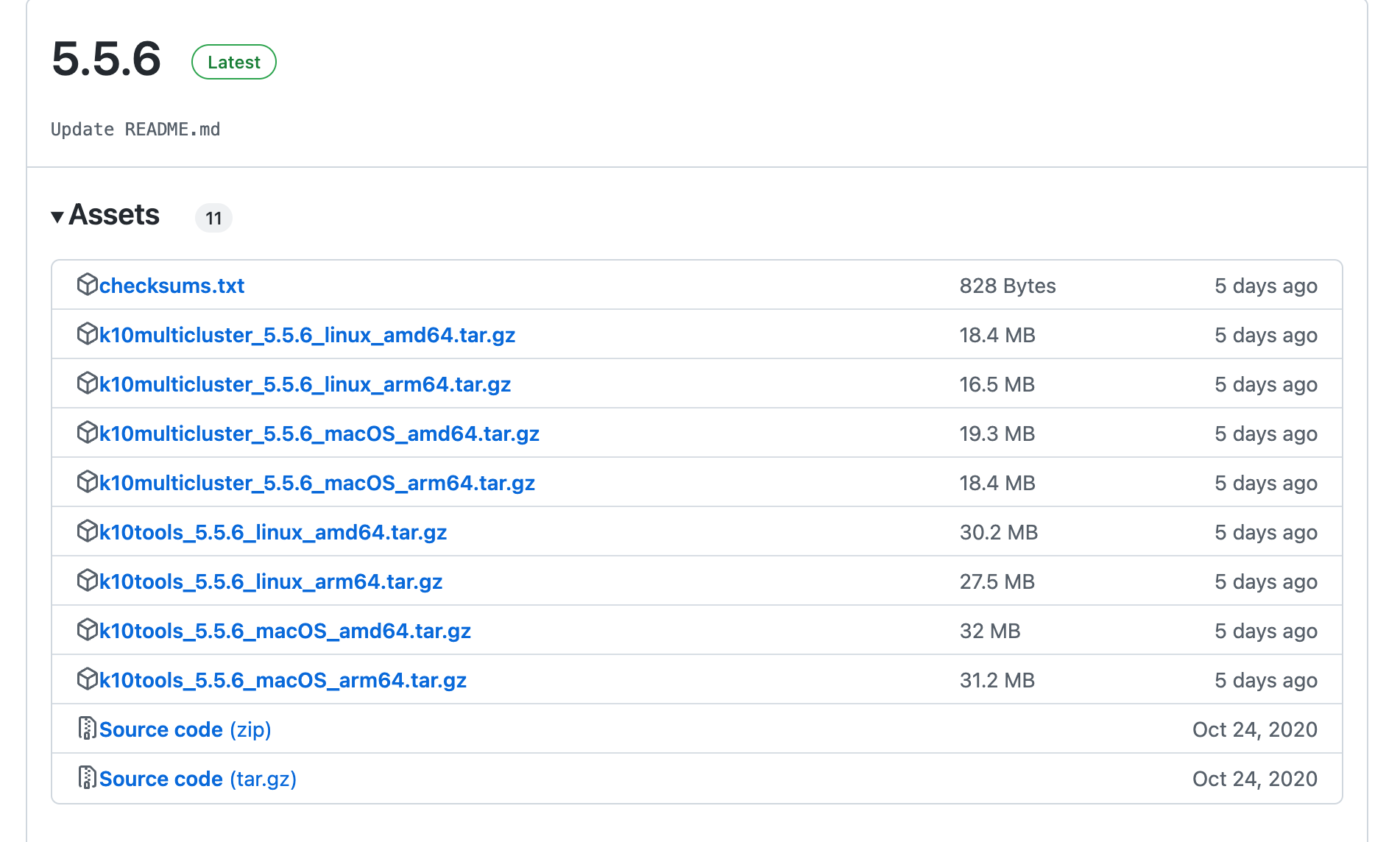Click the Oct 24, 2020 date on tar.gz row
This screenshot has height=842, width=1400.
pos(1255,779)
